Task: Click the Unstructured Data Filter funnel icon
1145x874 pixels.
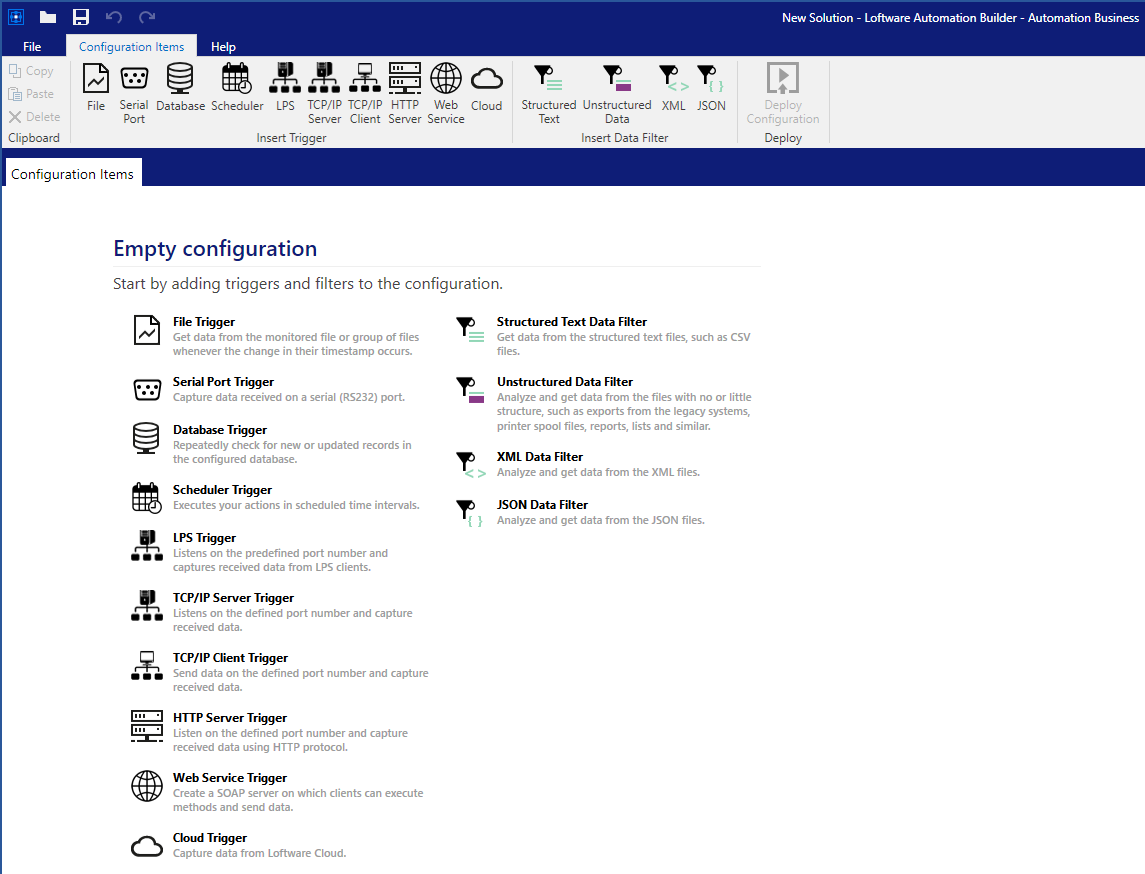Action: tap(470, 390)
